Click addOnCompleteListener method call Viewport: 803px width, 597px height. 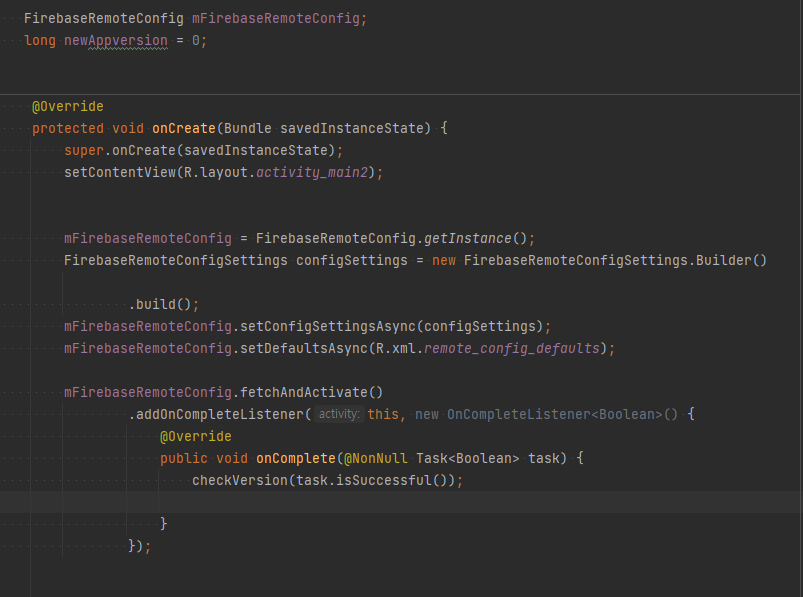pyautogui.click(x=220, y=415)
